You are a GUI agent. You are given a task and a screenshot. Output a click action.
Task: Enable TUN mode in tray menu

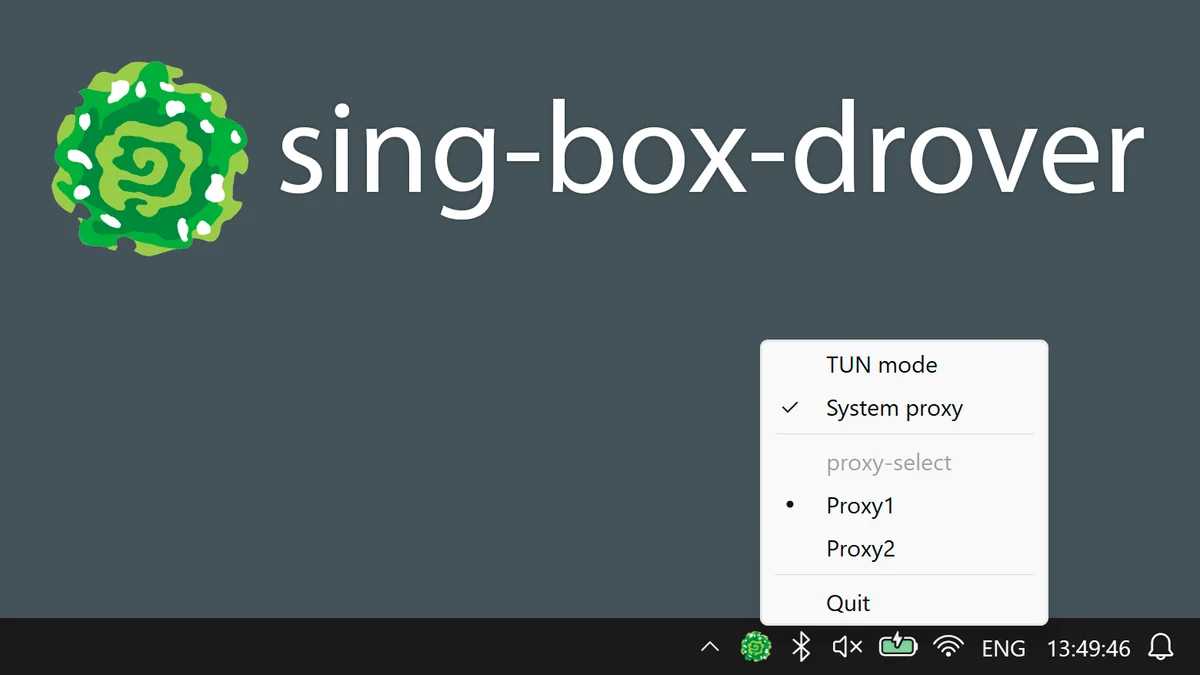tap(904, 365)
